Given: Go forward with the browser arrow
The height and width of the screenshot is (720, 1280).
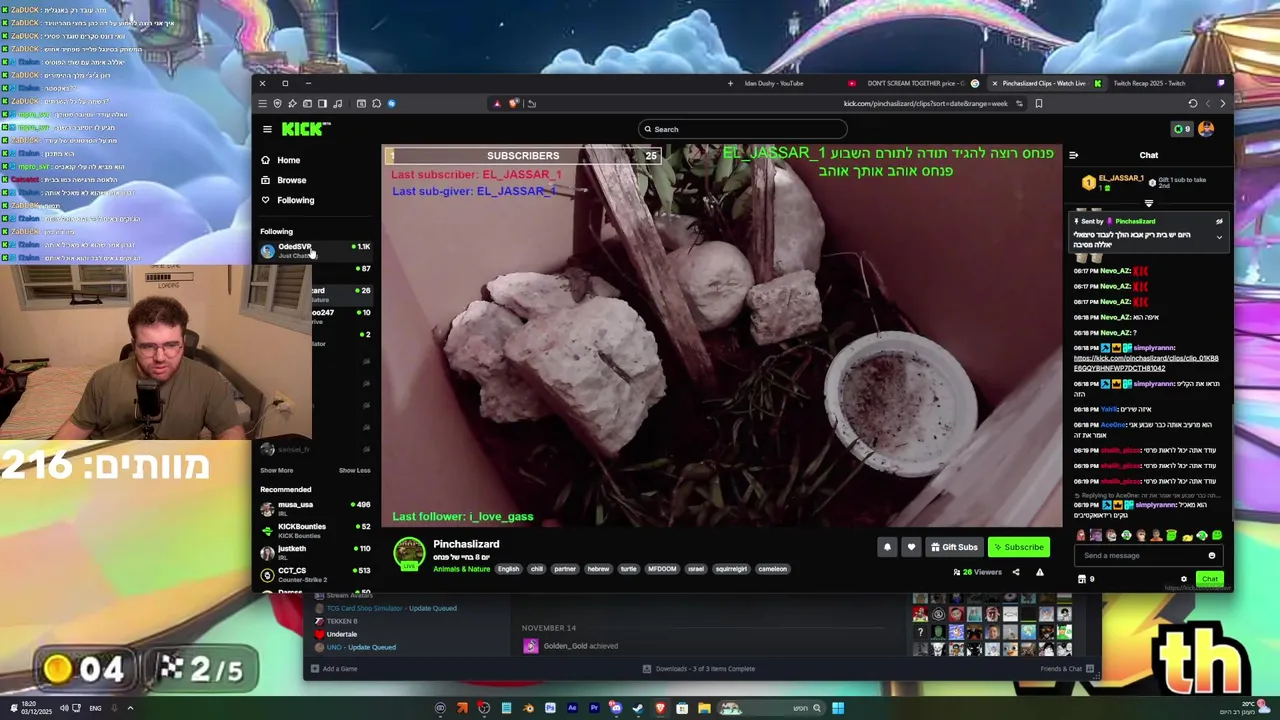Looking at the screenshot, I should 1222,103.
